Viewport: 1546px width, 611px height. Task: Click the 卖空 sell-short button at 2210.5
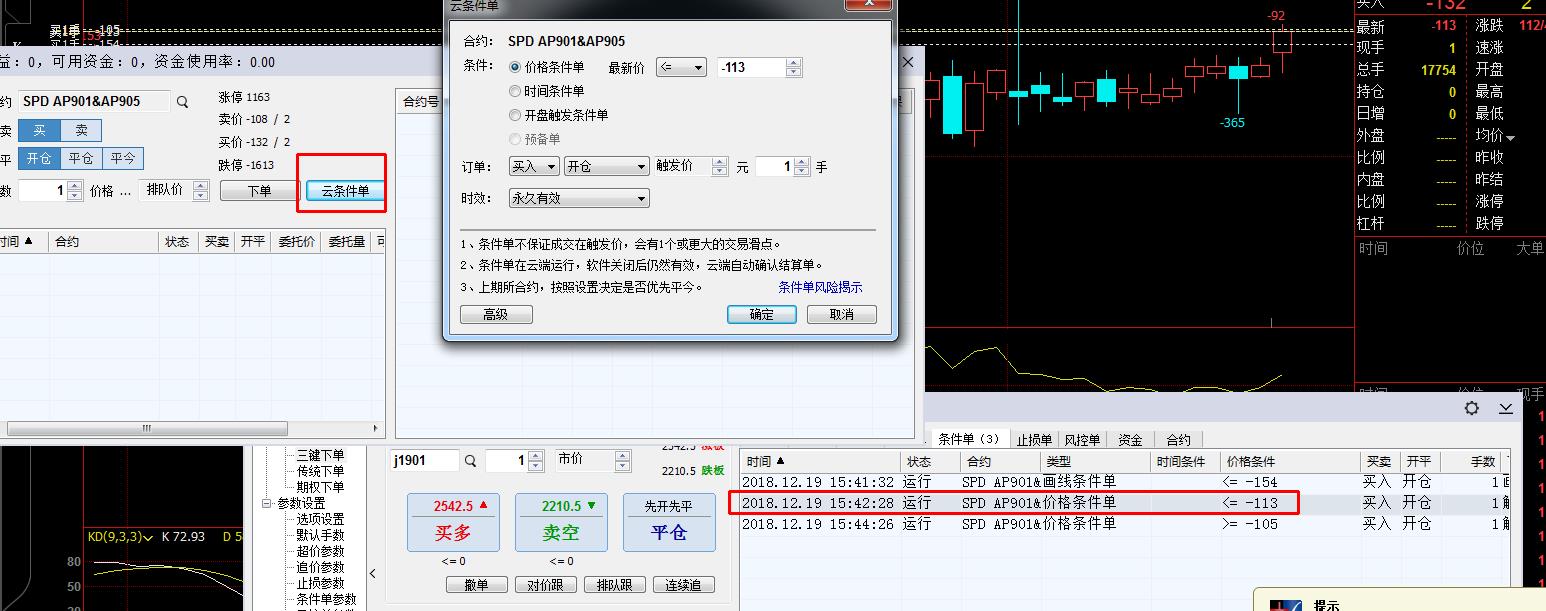(560, 522)
